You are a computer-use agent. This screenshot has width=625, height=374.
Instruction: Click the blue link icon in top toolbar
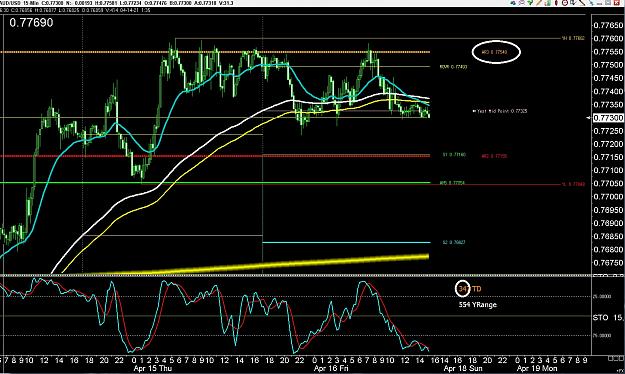[x=513, y=2]
